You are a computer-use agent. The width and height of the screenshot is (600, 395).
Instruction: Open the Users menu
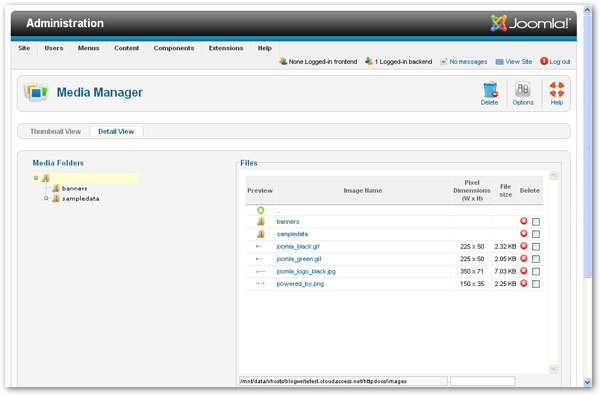coord(54,48)
